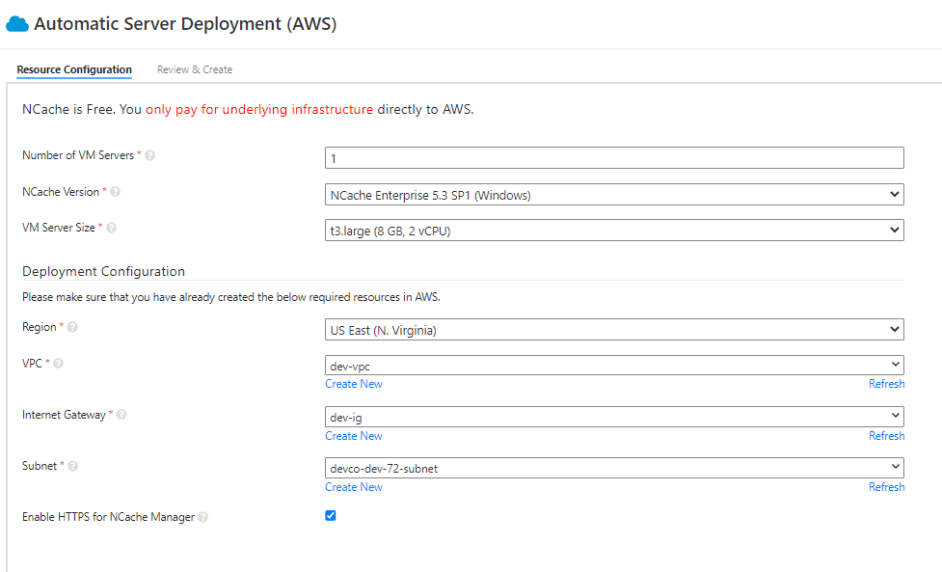Focus the Number of VM Servers input
Viewport: 942px width, 572px height.
[614, 158]
